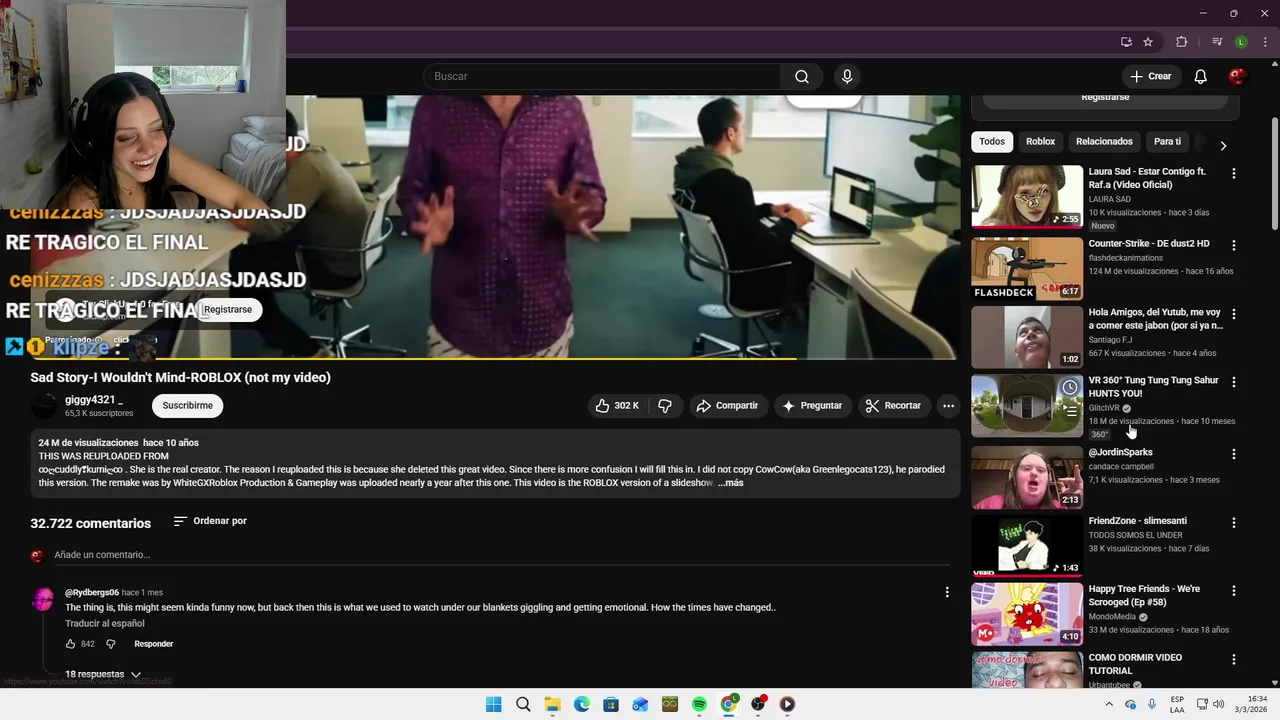Dislike the video

pos(665,406)
